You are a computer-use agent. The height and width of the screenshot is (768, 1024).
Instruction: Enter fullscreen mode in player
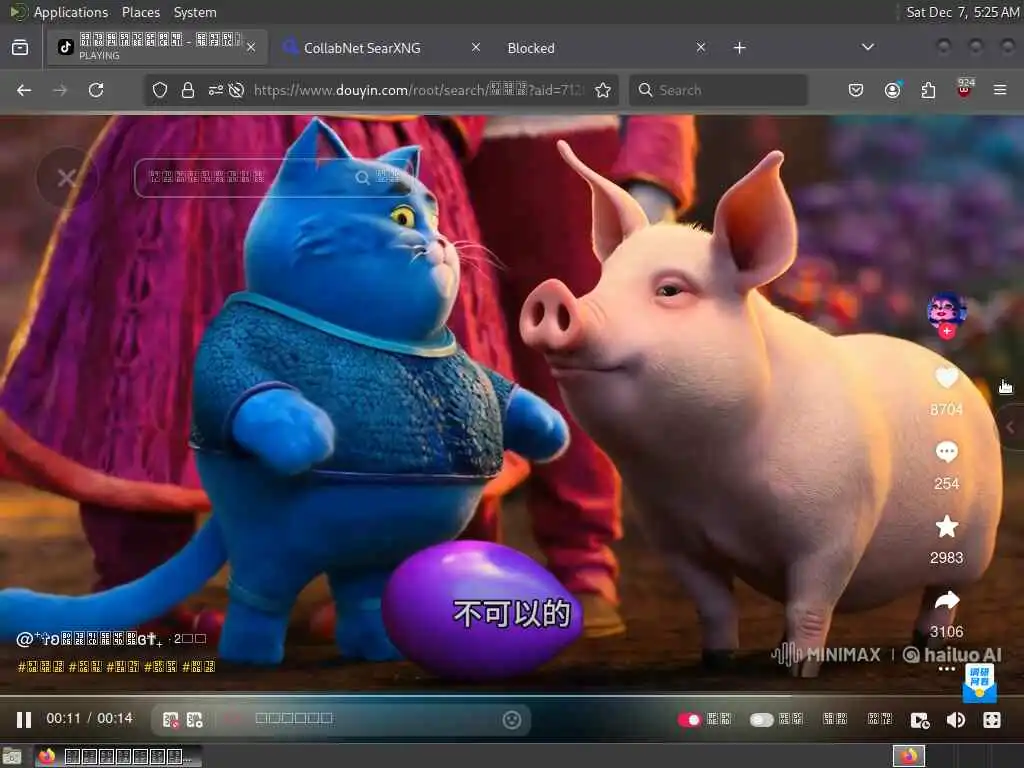pos(991,720)
